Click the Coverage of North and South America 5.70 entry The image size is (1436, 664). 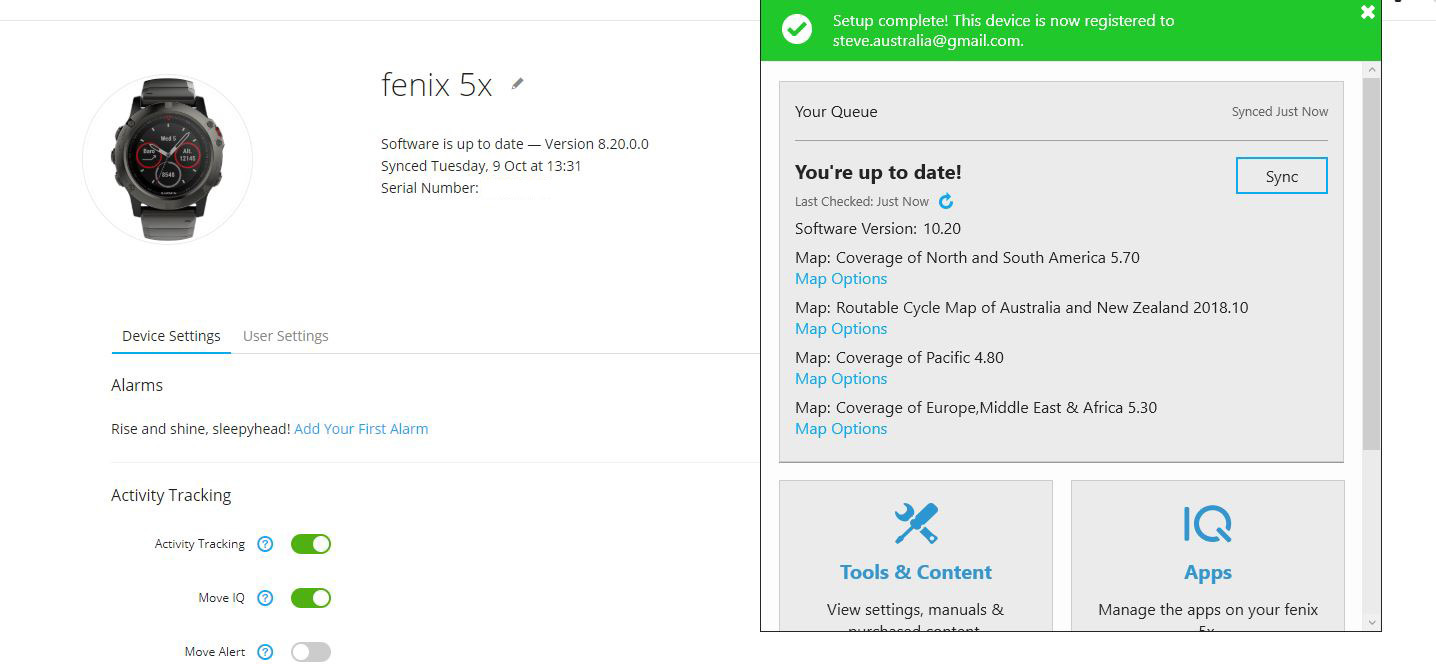[x=967, y=258]
